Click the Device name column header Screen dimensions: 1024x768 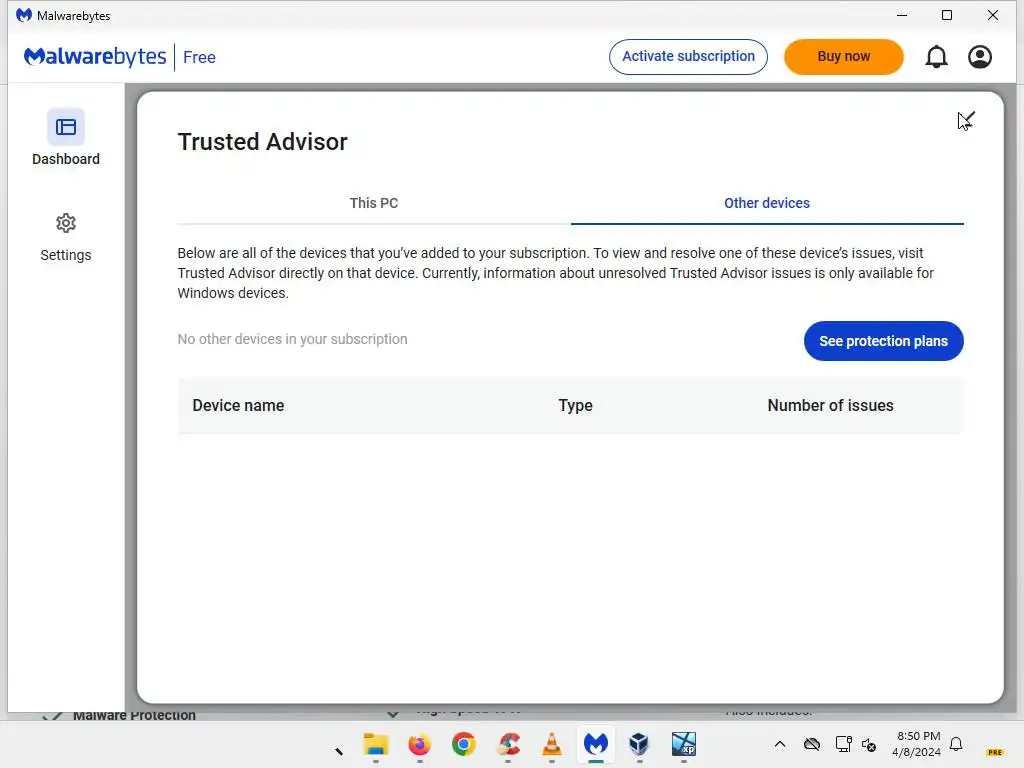point(238,406)
